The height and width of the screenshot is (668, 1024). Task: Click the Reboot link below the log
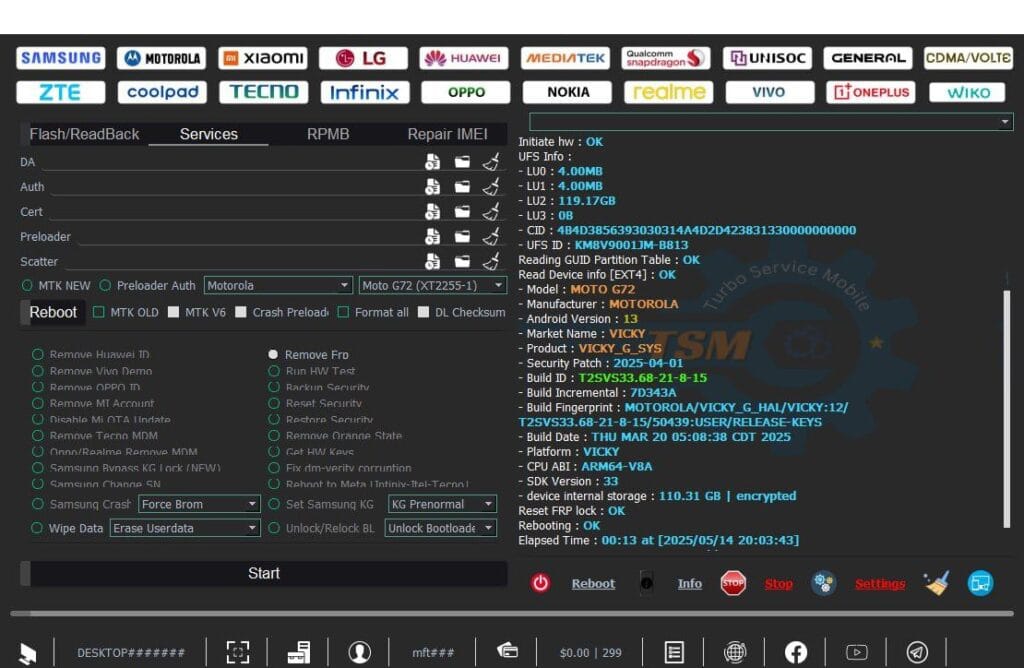[593, 584]
